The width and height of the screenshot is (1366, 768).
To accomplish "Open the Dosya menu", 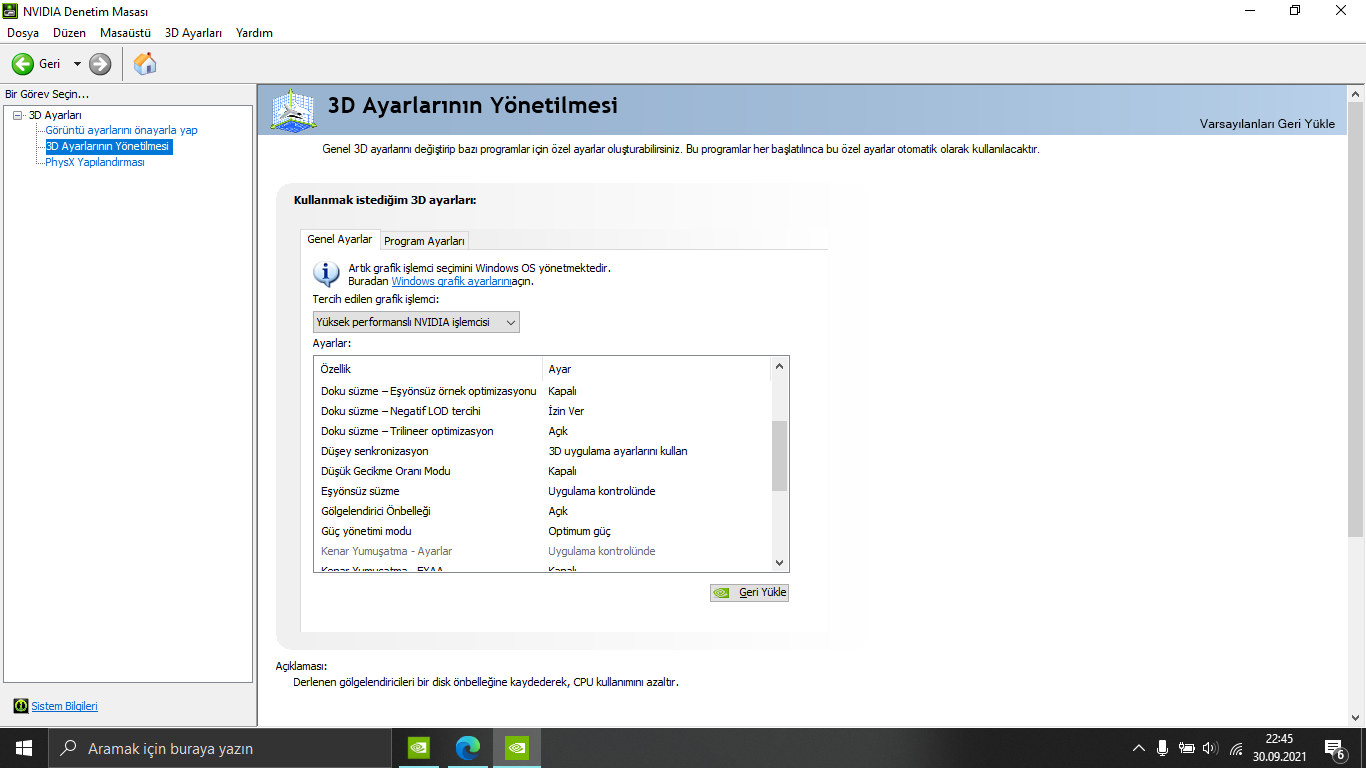I will (x=23, y=33).
